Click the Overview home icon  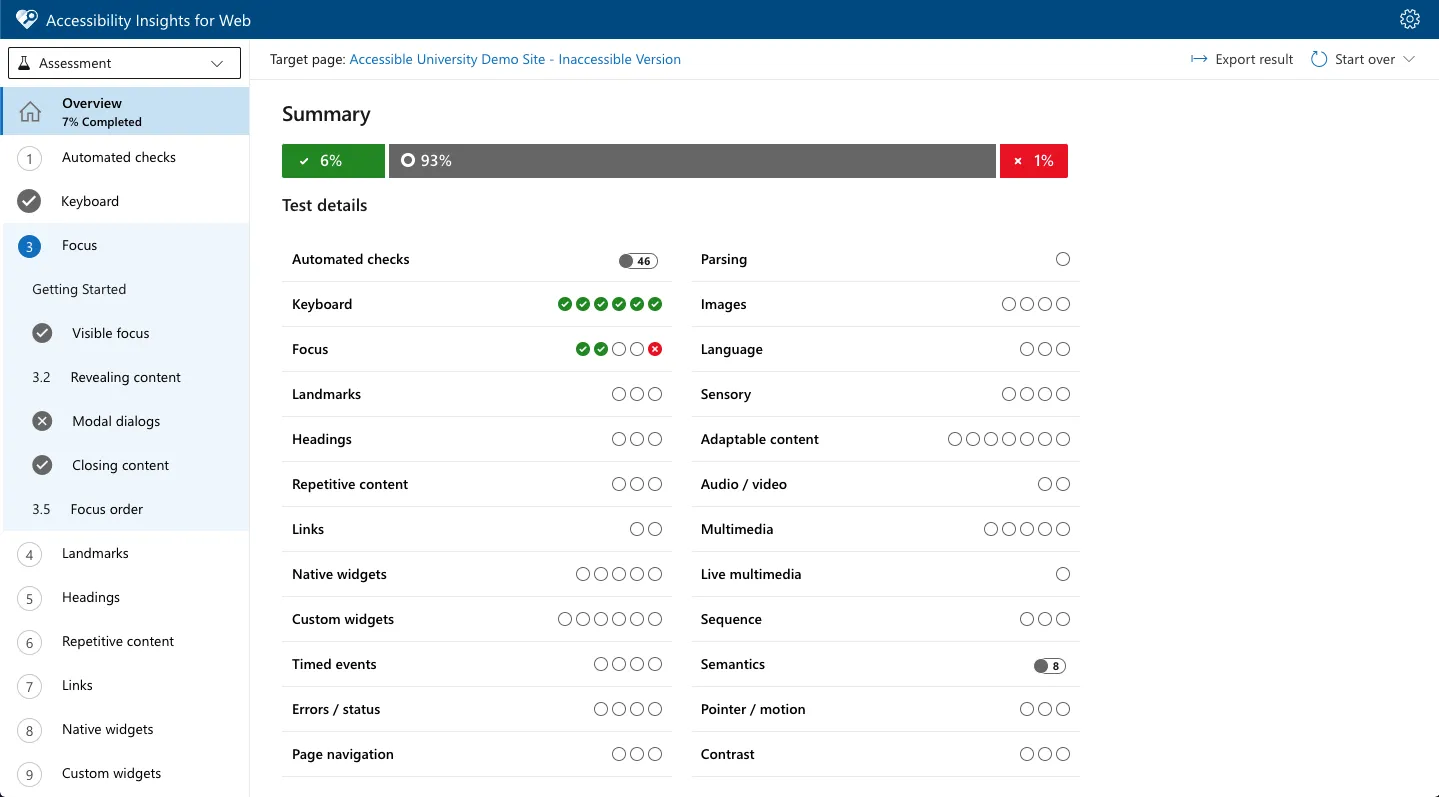(30, 112)
